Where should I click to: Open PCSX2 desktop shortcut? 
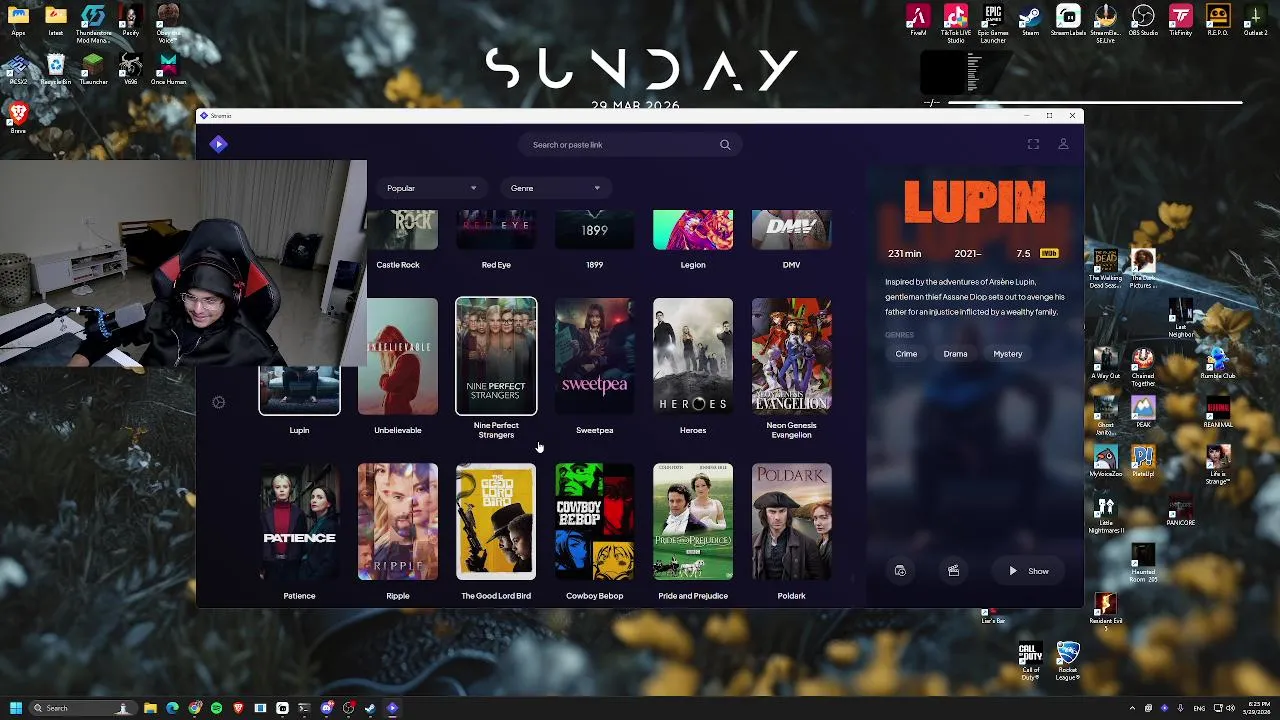pyautogui.click(x=18, y=70)
